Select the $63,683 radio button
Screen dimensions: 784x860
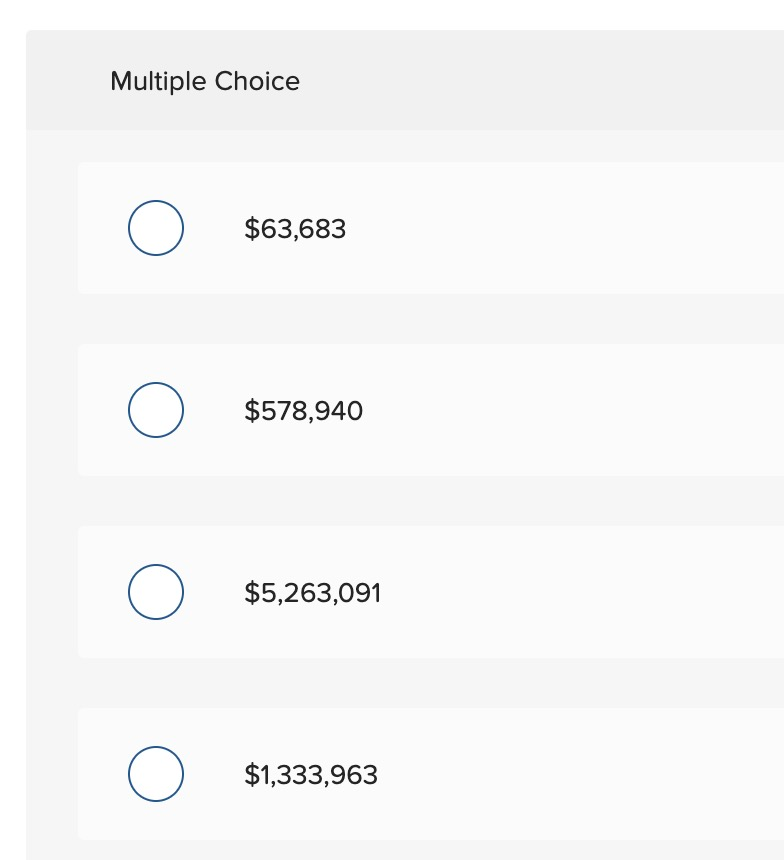[x=156, y=228]
